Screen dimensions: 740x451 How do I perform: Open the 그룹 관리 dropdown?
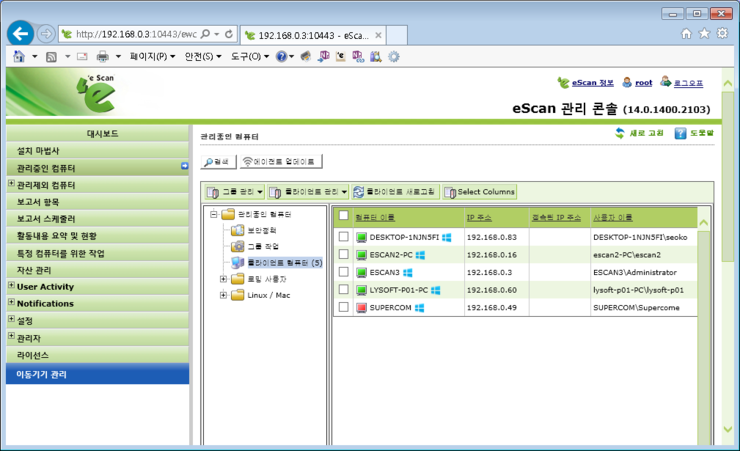(x=235, y=192)
